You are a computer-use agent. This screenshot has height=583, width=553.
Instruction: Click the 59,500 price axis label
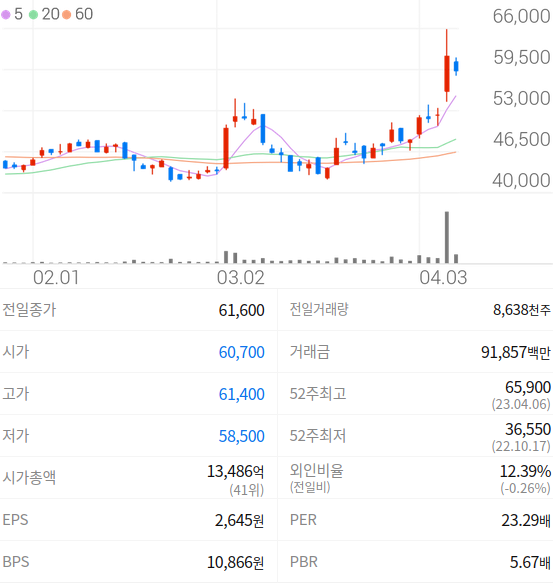[522, 57]
